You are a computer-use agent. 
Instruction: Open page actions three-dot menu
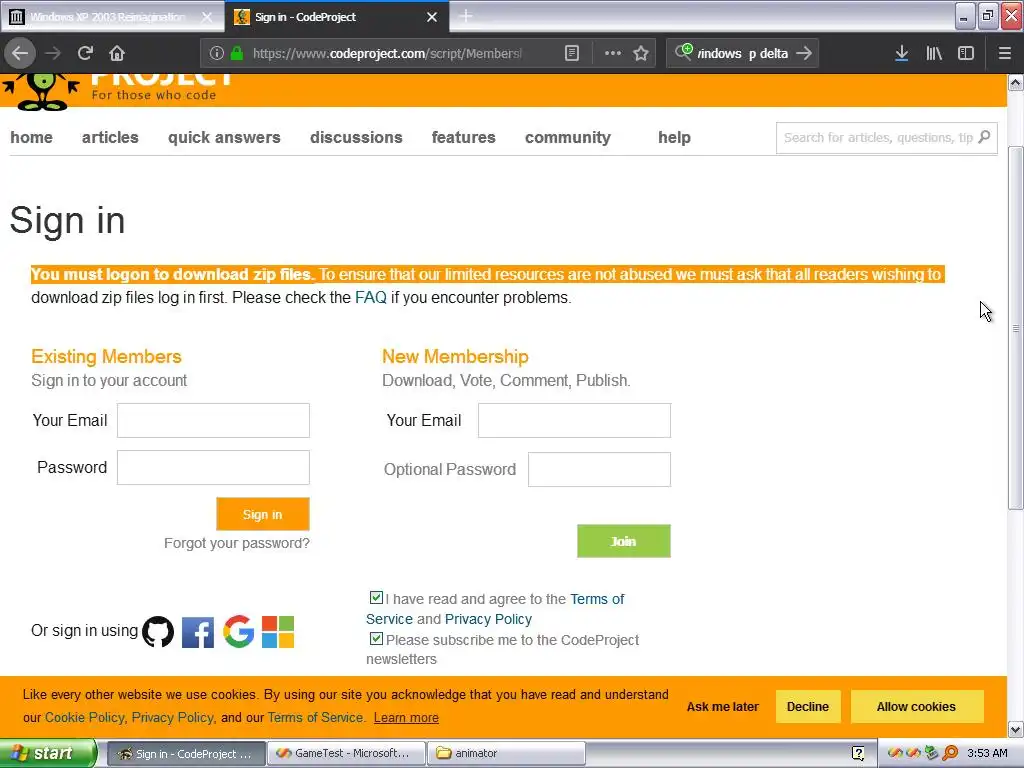(613, 53)
